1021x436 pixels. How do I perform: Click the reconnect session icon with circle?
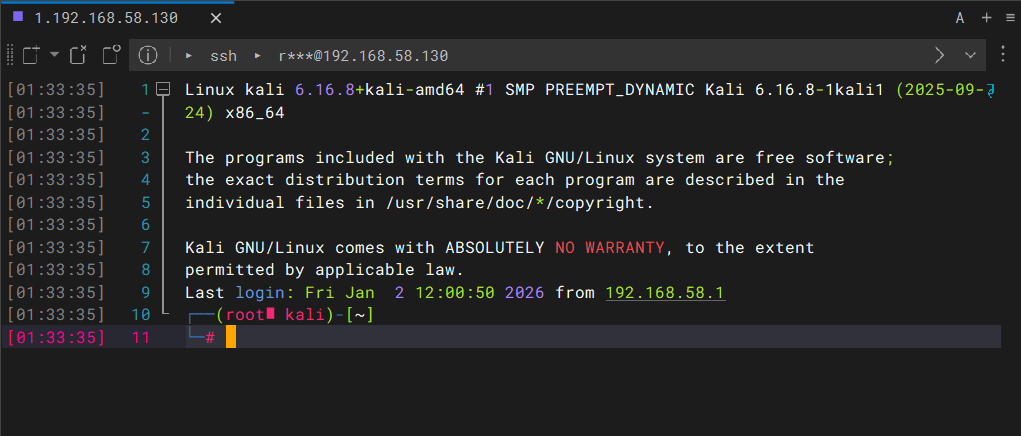pos(111,55)
